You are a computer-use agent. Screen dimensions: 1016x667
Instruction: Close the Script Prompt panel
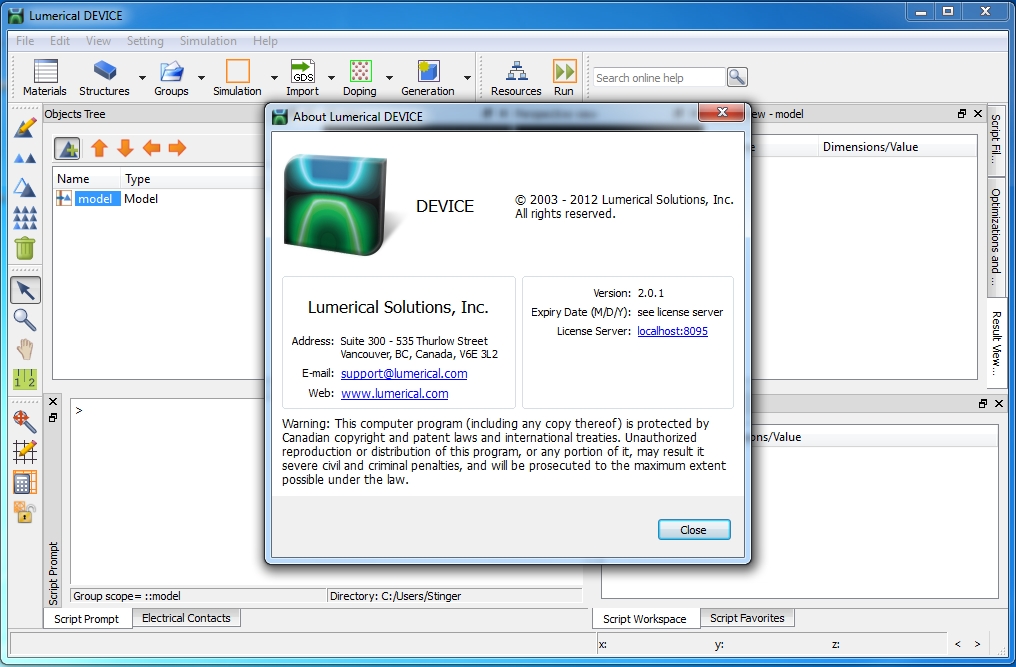[53, 402]
